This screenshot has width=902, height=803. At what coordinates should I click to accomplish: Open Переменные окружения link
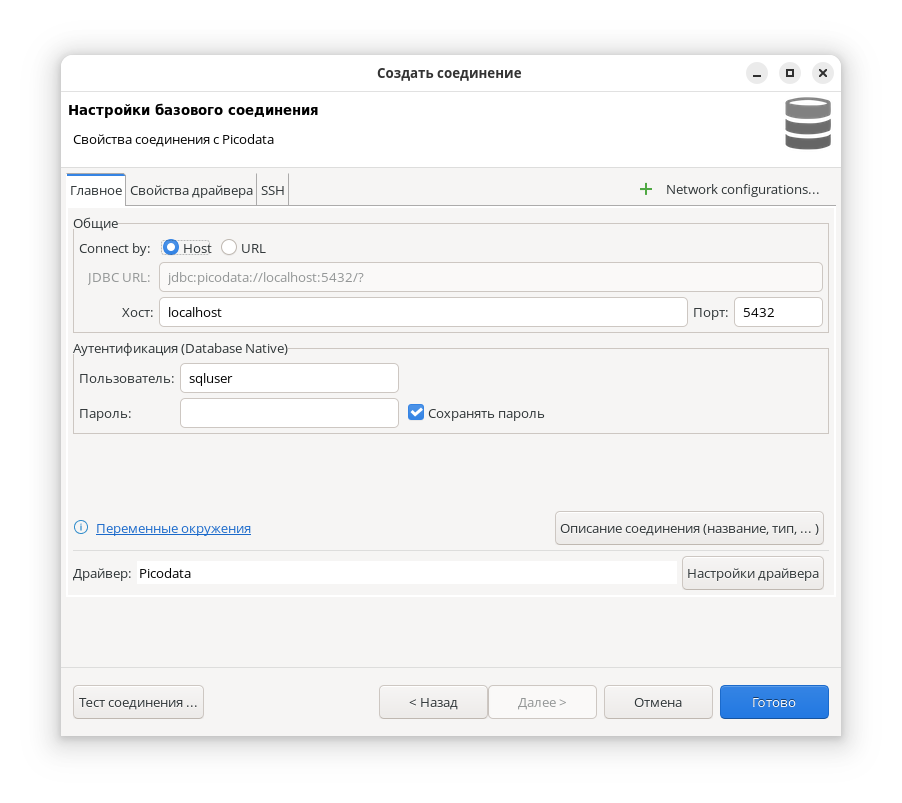tap(173, 528)
